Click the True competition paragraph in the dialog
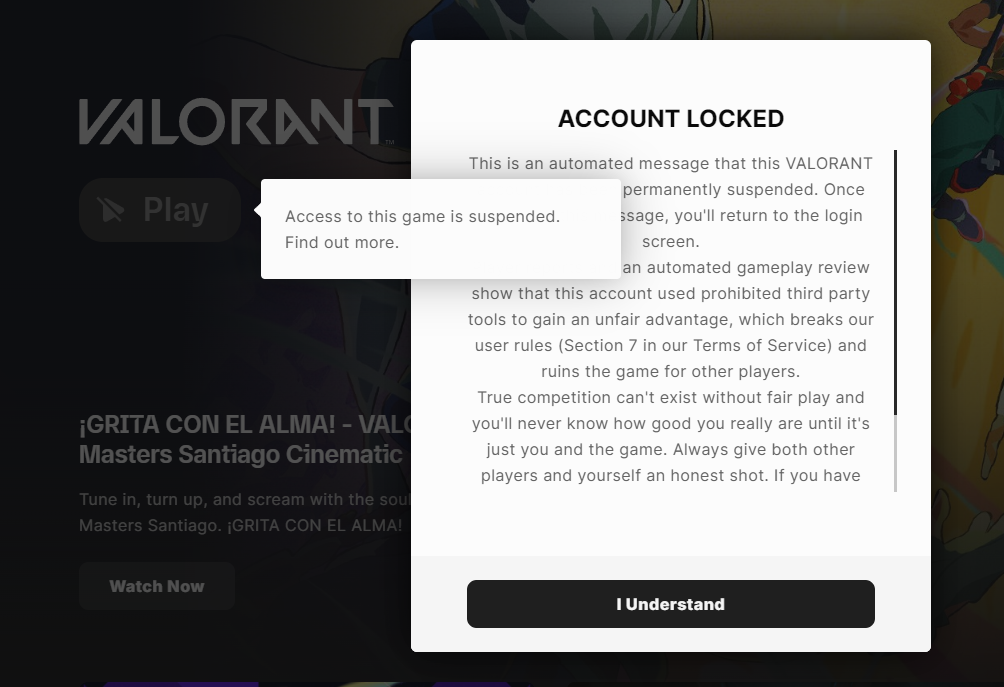This screenshot has width=1004, height=687. click(670, 398)
